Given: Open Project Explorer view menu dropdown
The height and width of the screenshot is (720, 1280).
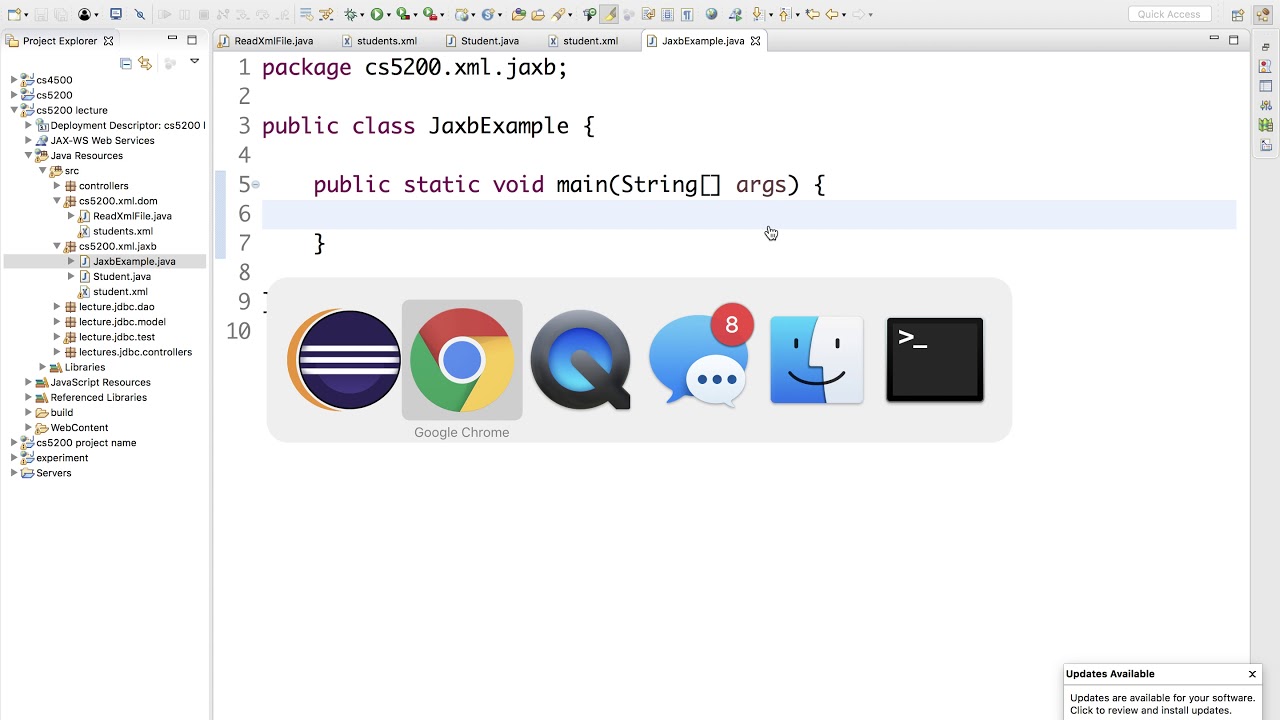Looking at the screenshot, I should pyautogui.click(x=194, y=62).
